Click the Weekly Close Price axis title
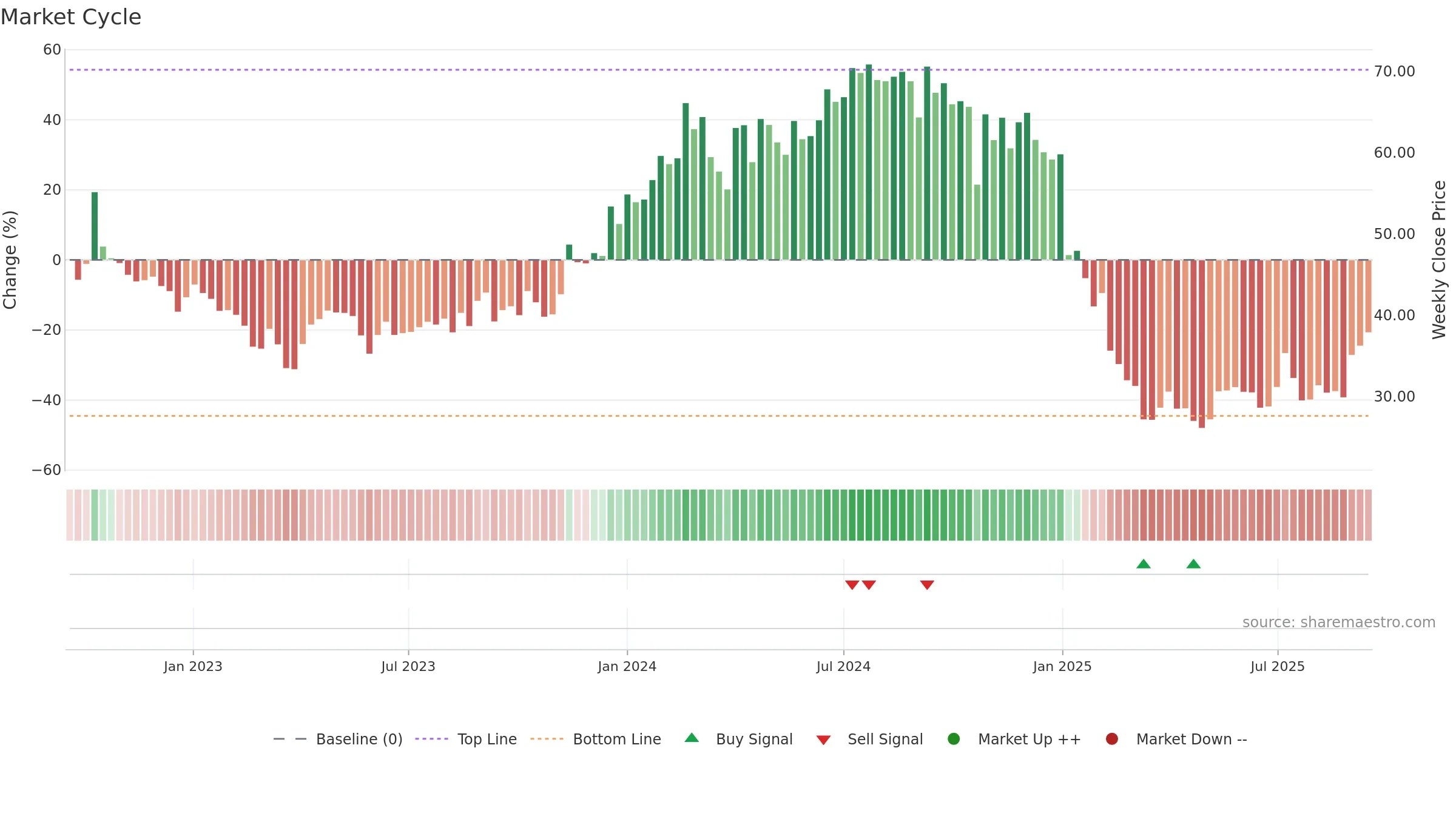Viewport: 1456px width, 819px height. click(1439, 260)
